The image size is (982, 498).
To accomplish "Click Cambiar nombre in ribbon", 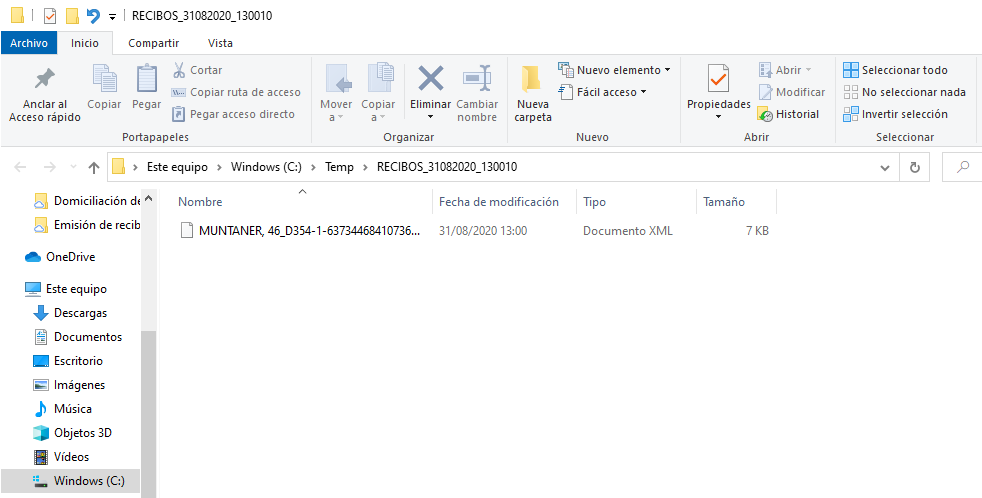I will click(477, 94).
